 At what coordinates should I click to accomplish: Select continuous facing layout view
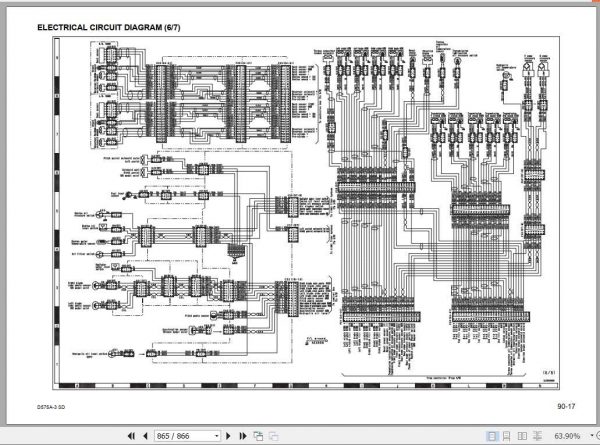click(537, 436)
